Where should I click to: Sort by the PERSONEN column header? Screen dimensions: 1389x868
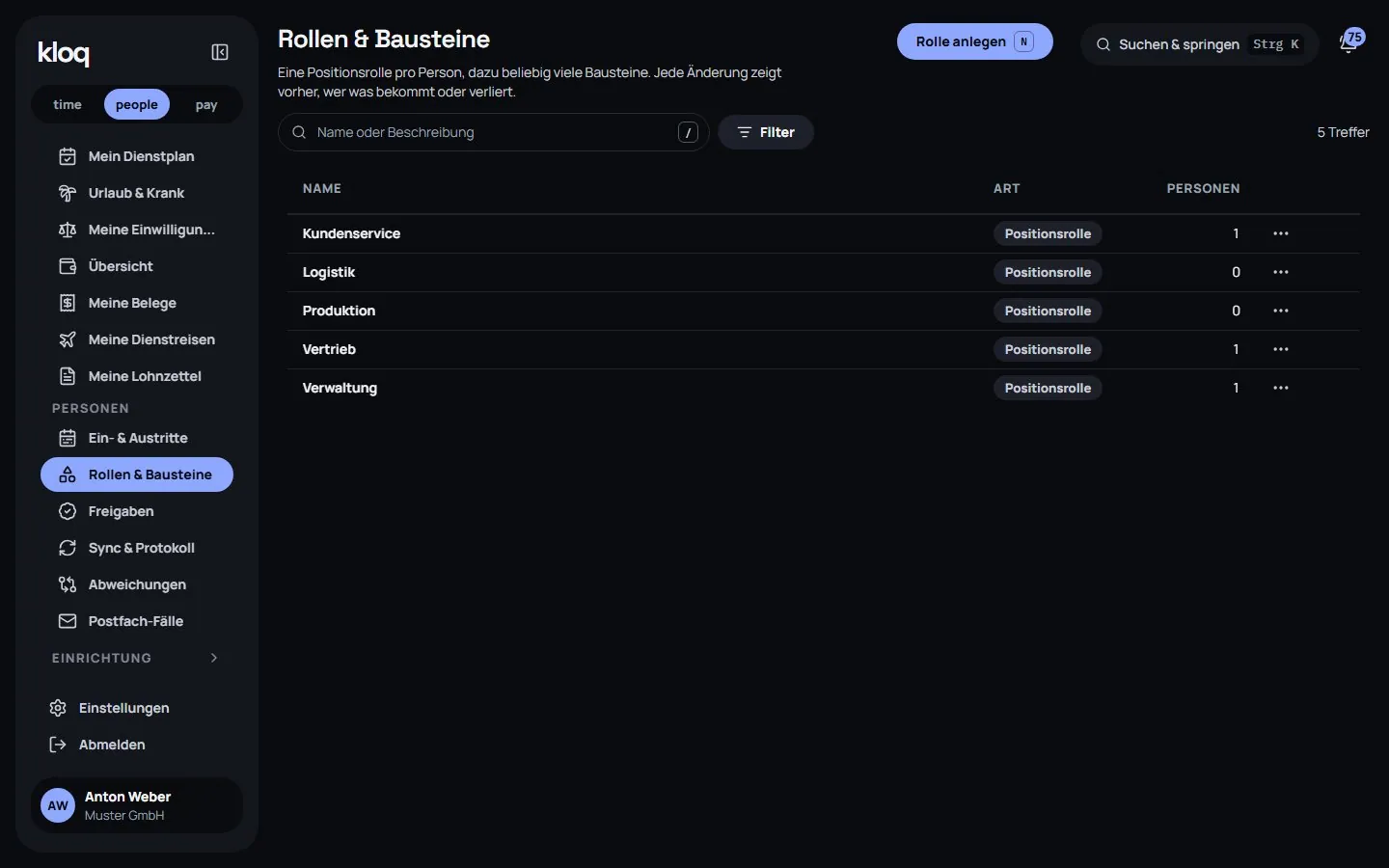click(1203, 188)
